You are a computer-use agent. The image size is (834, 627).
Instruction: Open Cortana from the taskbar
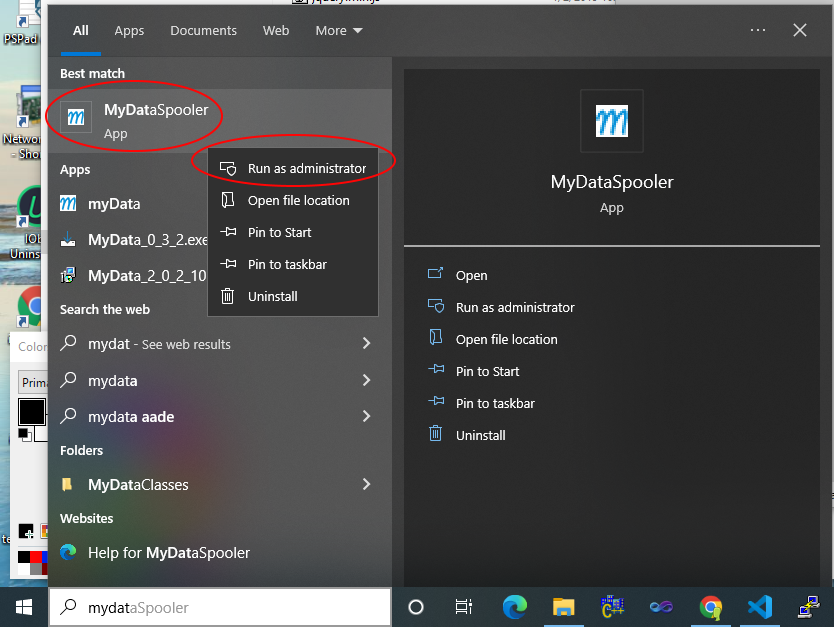tap(416, 607)
